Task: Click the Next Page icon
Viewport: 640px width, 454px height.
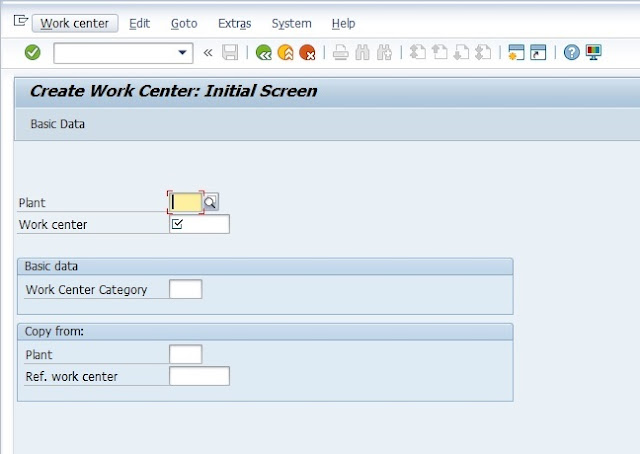Action: [x=461, y=53]
